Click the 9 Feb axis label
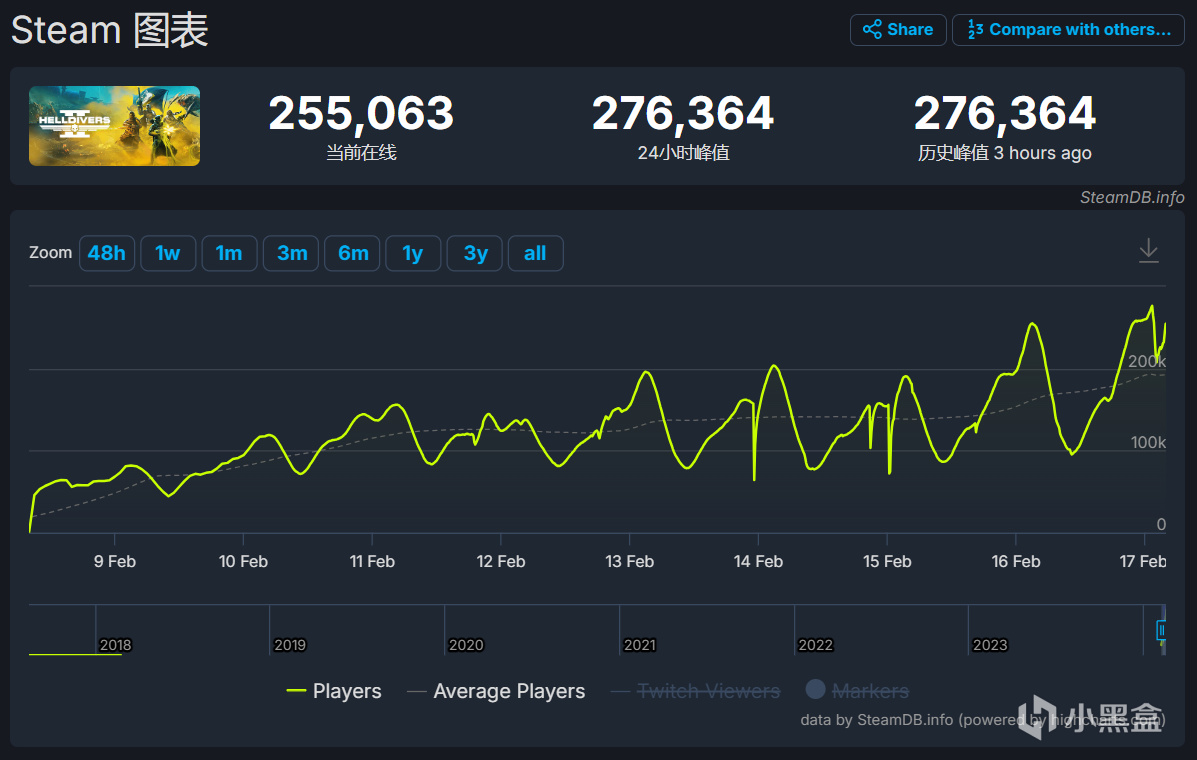The width and height of the screenshot is (1197, 760). [x=115, y=562]
